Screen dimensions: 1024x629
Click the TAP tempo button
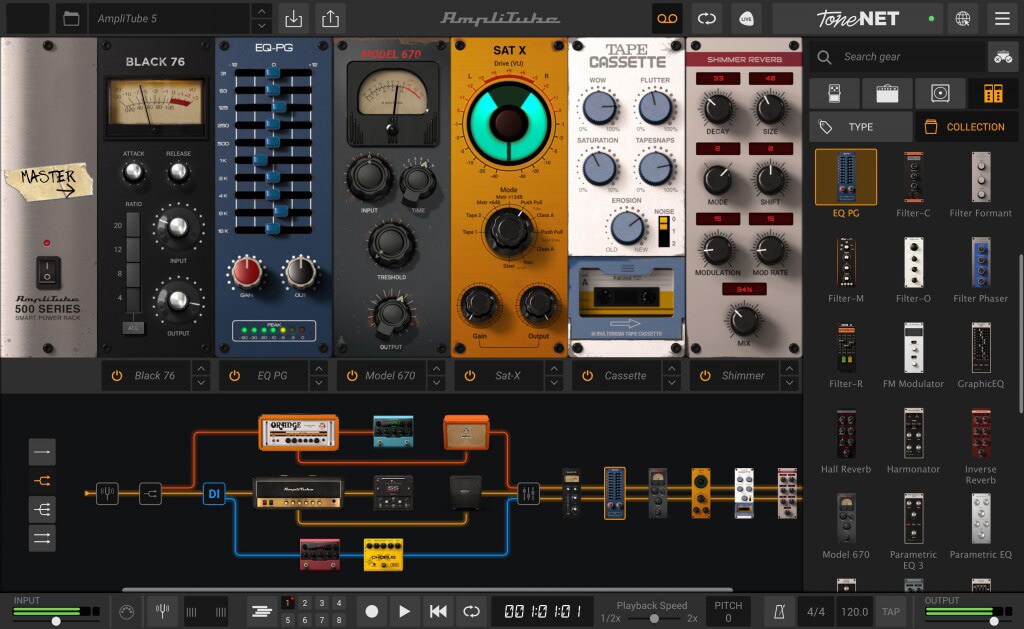(x=891, y=612)
